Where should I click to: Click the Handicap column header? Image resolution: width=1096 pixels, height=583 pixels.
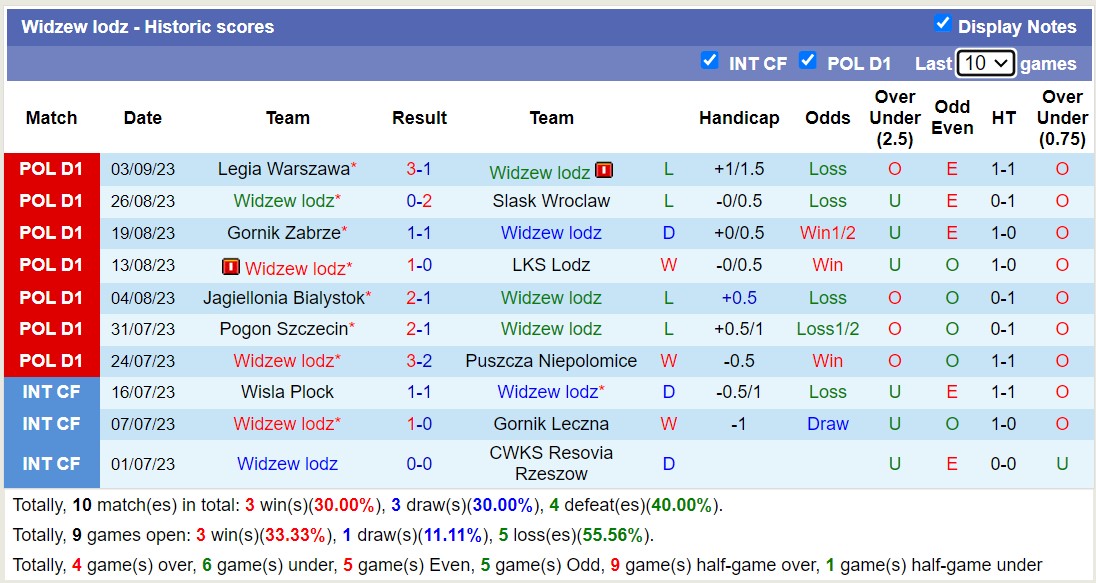click(739, 118)
